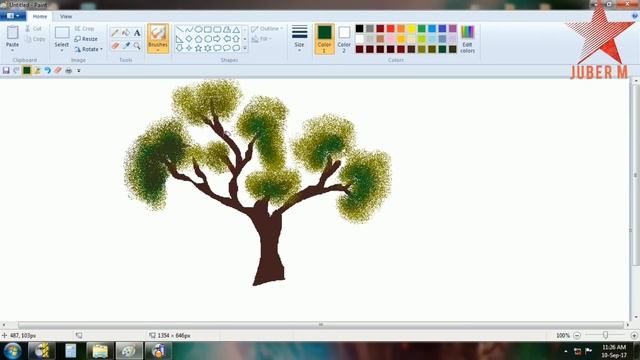Choose the Right triangle shape

tap(180, 39)
